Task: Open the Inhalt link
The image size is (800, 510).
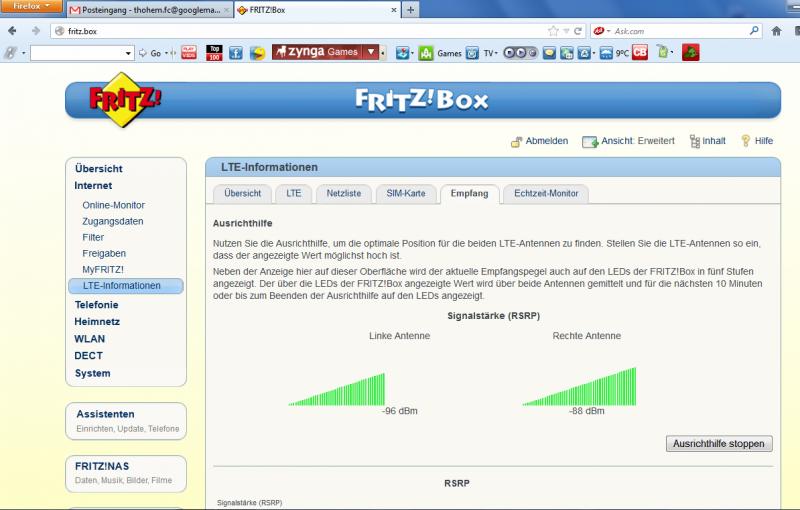Action: click(708, 141)
